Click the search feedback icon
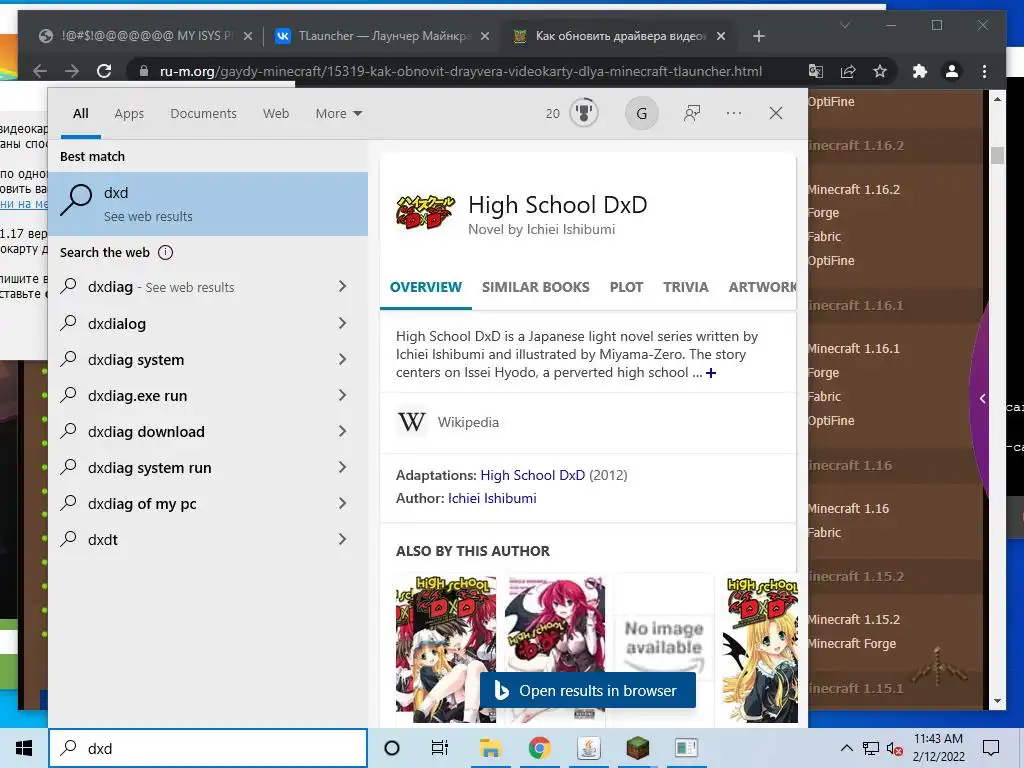1024x768 pixels. (x=692, y=113)
